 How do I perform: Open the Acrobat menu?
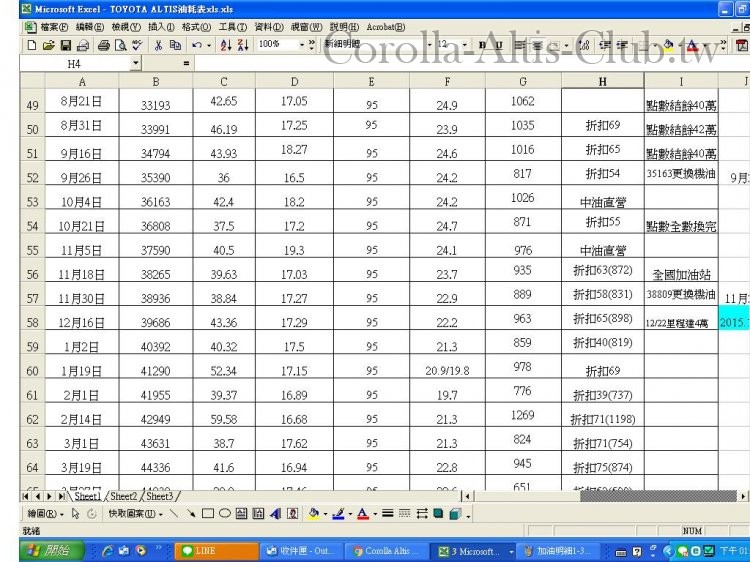click(x=386, y=27)
